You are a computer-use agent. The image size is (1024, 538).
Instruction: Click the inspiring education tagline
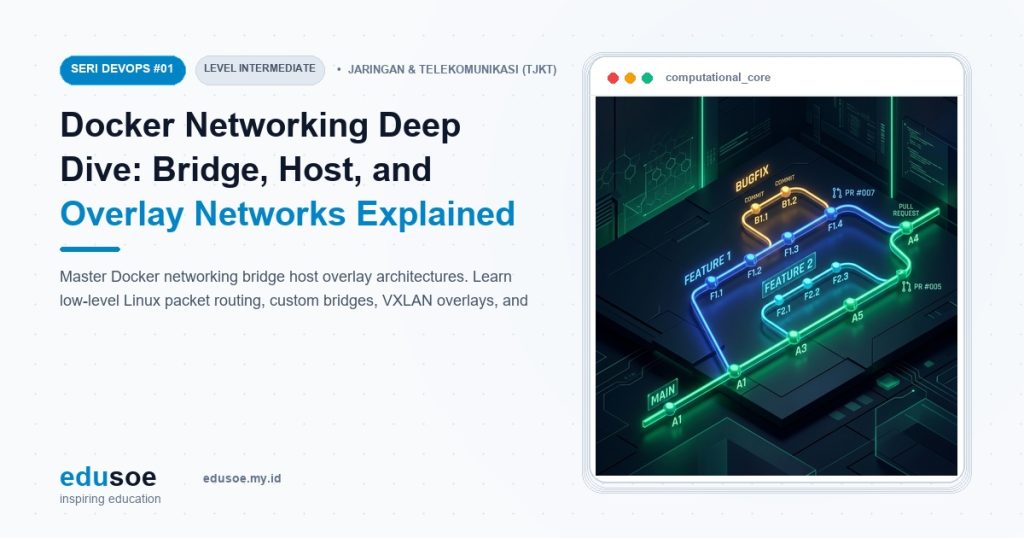click(x=110, y=499)
